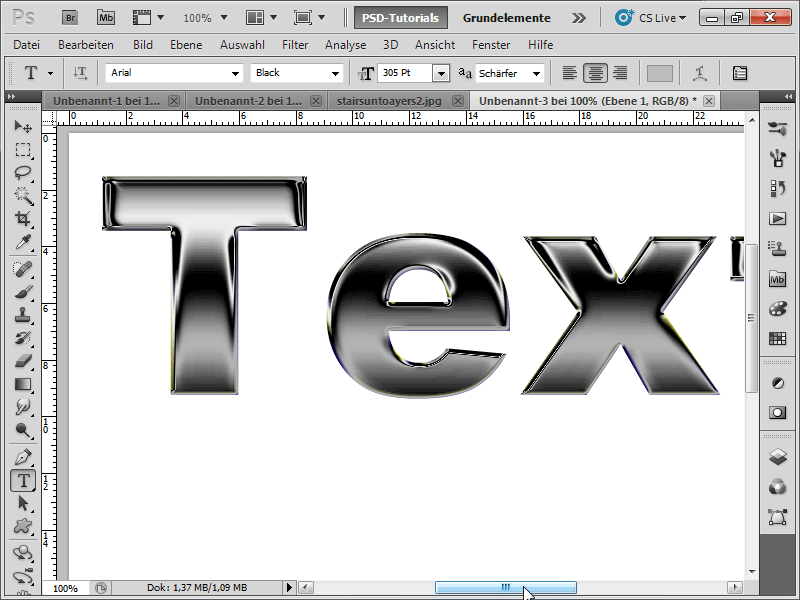Viewport: 800px width, 600px height.
Task: Select the Lasso tool
Action: [x=23, y=172]
